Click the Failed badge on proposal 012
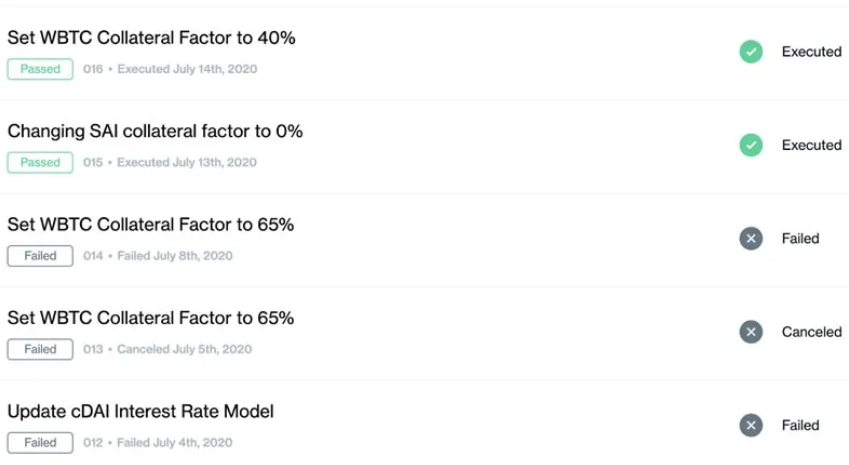The height and width of the screenshot is (465, 849). tap(40, 442)
